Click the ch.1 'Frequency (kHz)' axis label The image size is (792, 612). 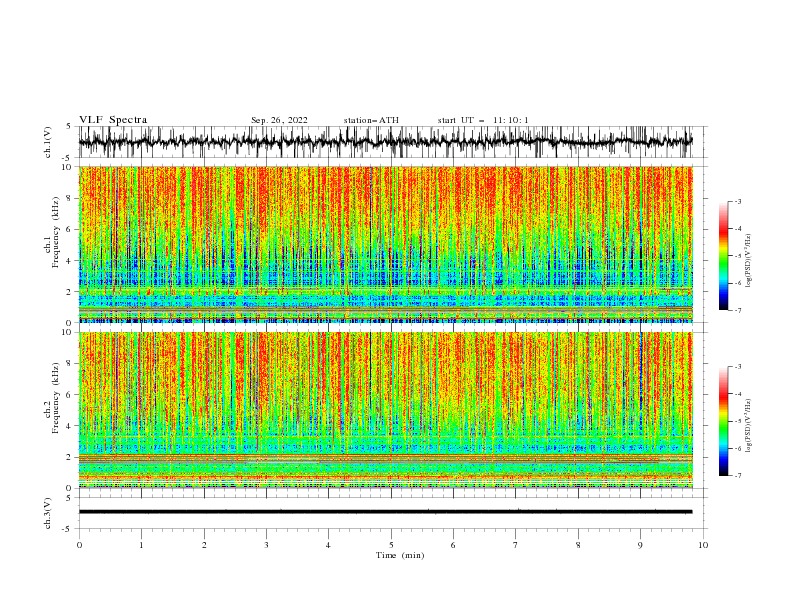(x=56, y=233)
